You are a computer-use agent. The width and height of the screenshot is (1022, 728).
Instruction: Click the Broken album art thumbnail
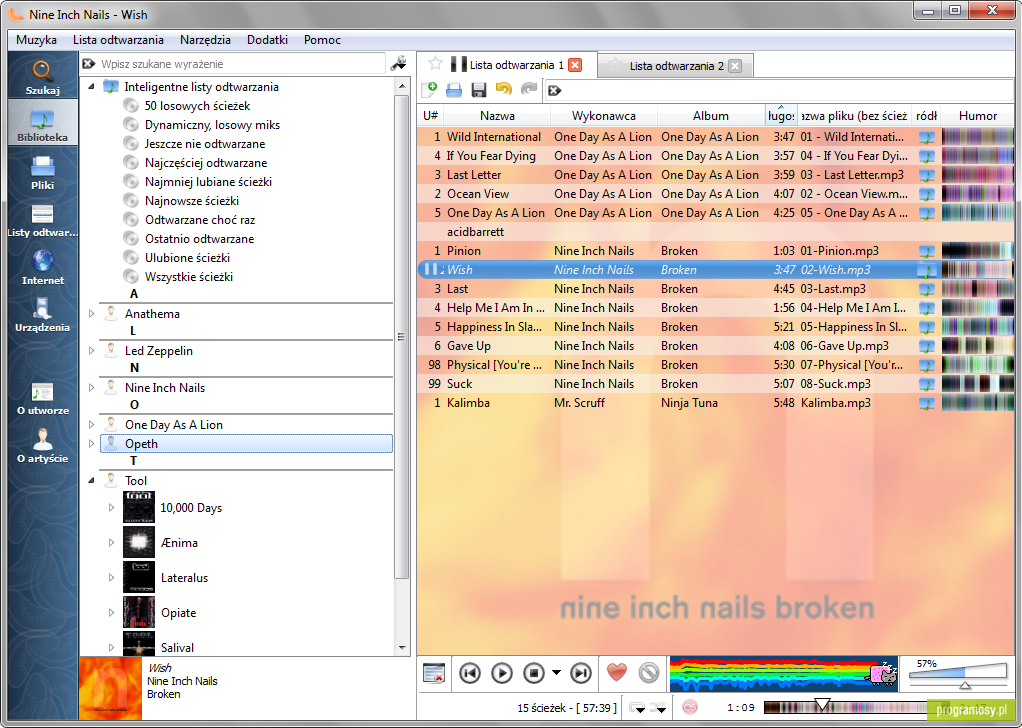[110, 688]
